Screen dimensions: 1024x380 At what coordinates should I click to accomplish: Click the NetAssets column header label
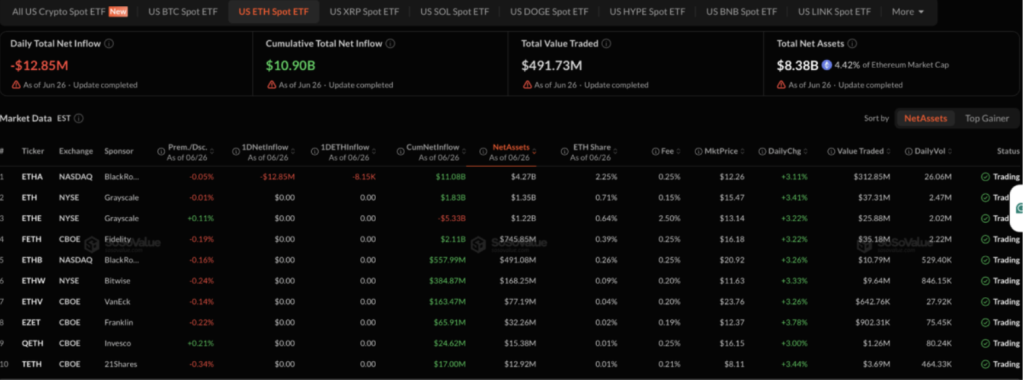511,147
